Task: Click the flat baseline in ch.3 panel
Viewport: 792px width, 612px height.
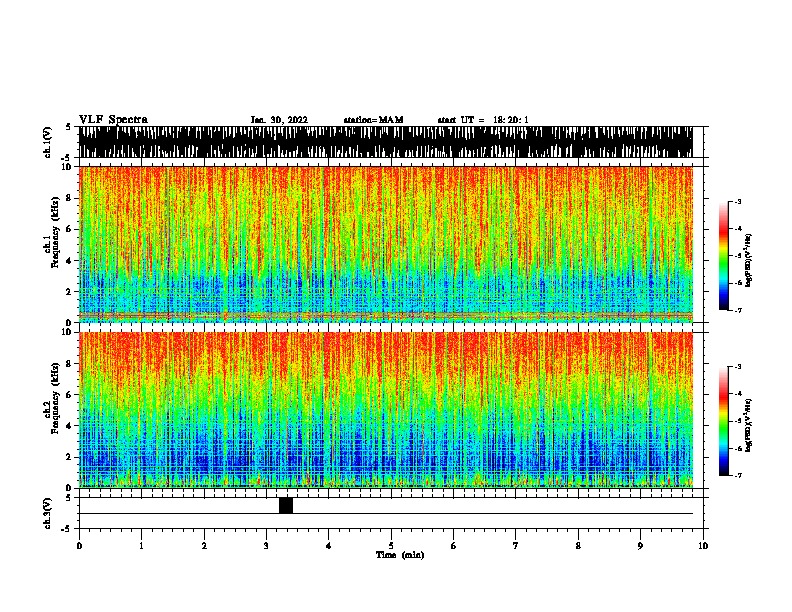Action: click(386, 514)
